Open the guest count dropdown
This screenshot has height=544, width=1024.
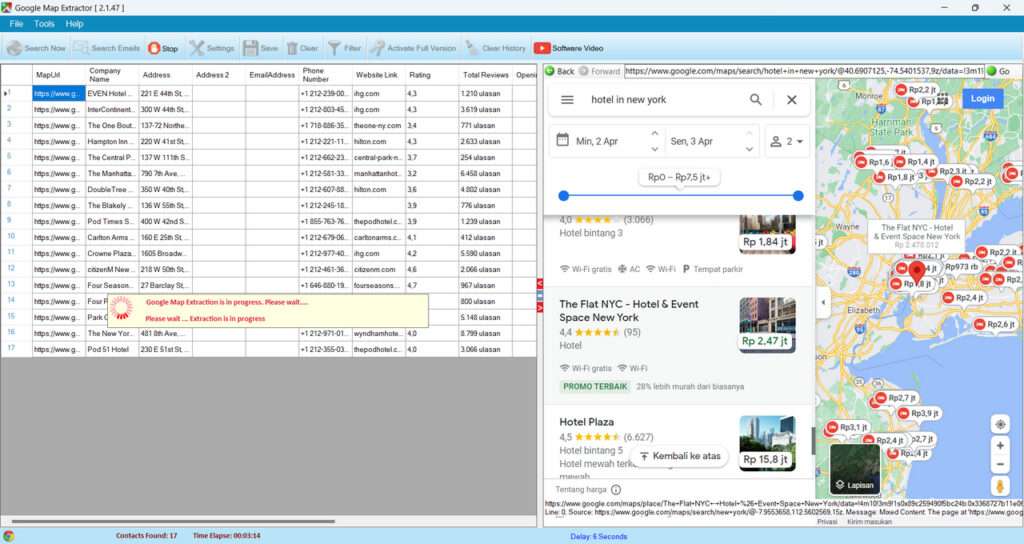click(x=787, y=141)
